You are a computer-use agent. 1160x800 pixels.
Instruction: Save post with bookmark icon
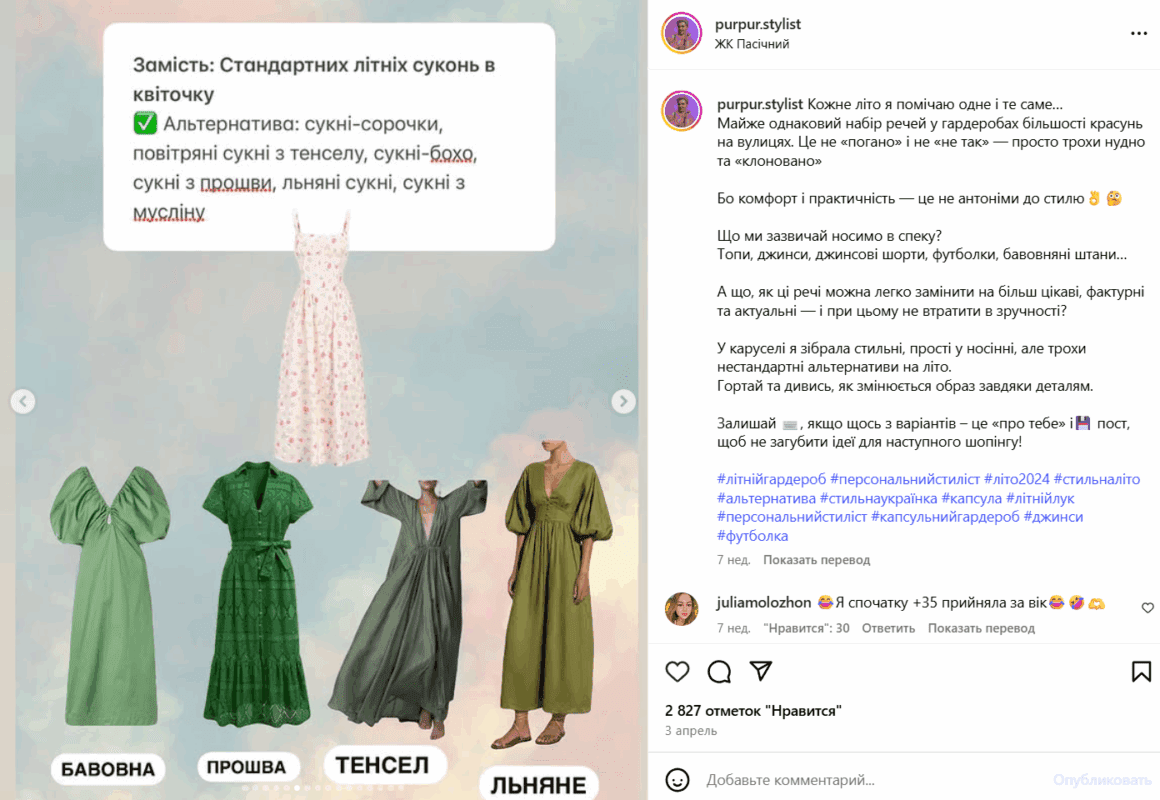click(x=1141, y=671)
